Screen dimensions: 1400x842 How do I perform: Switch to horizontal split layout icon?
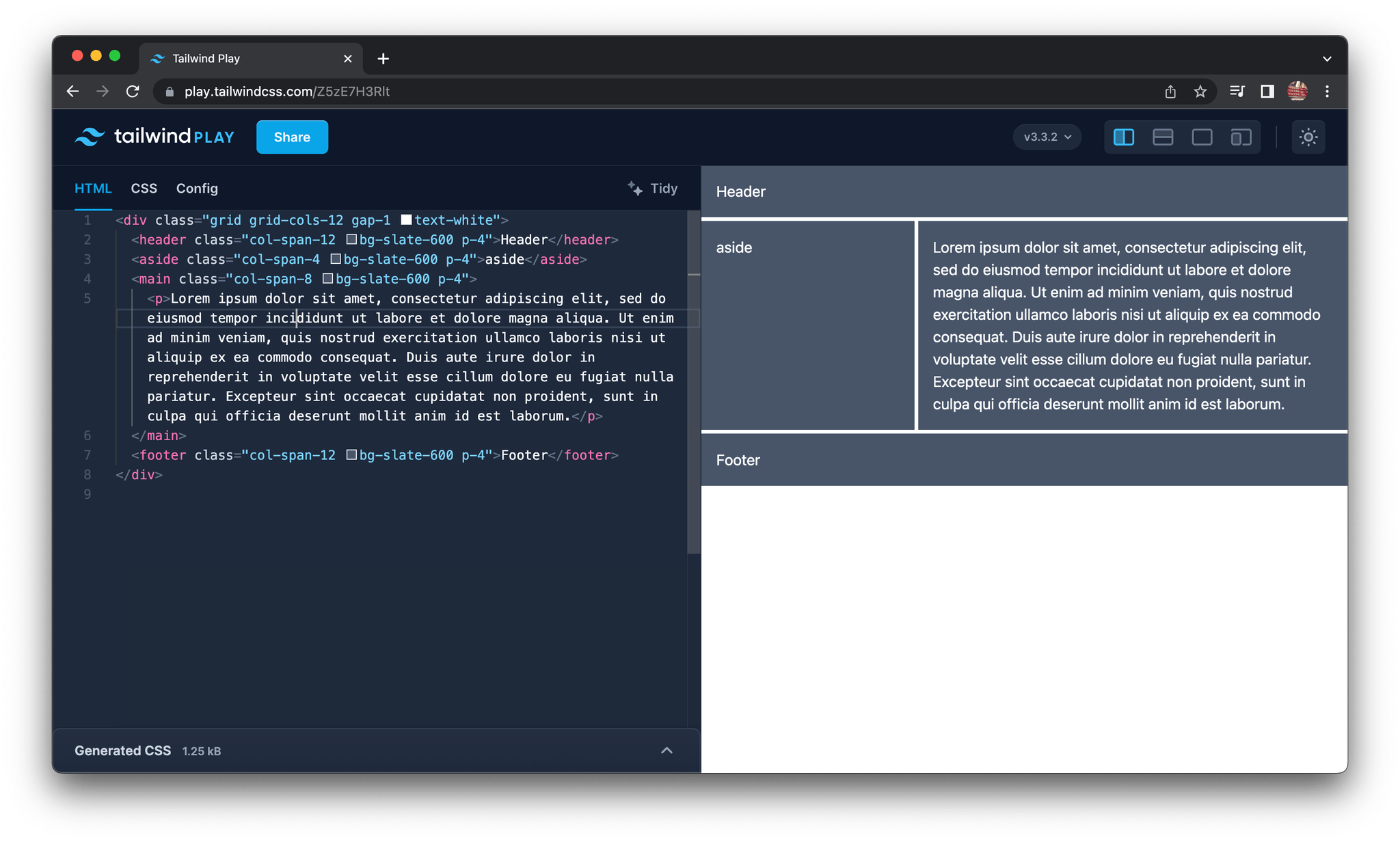click(x=1162, y=137)
